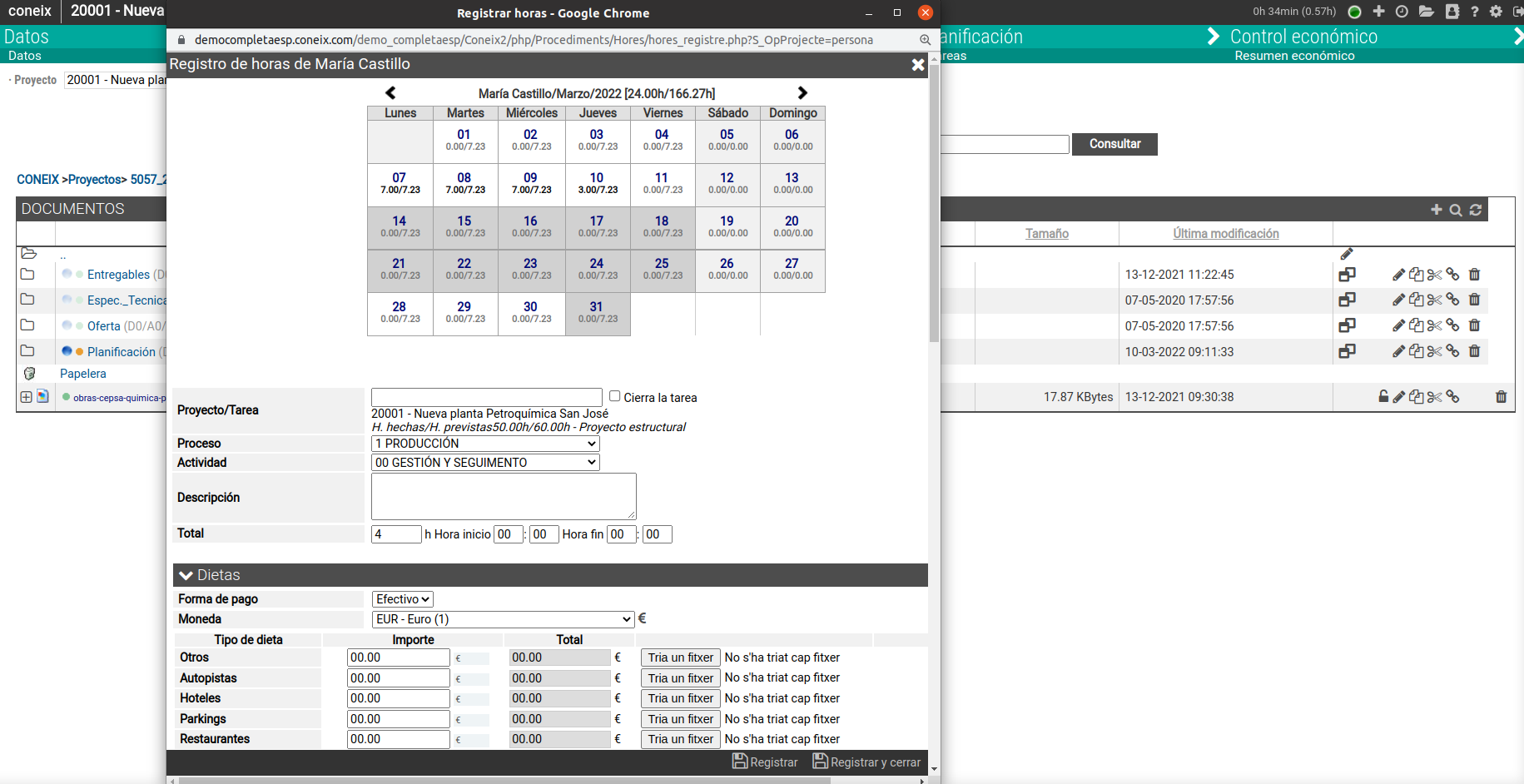The width and height of the screenshot is (1524, 784).
Task: Sort by Tamaño column
Action: [x=1046, y=234]
